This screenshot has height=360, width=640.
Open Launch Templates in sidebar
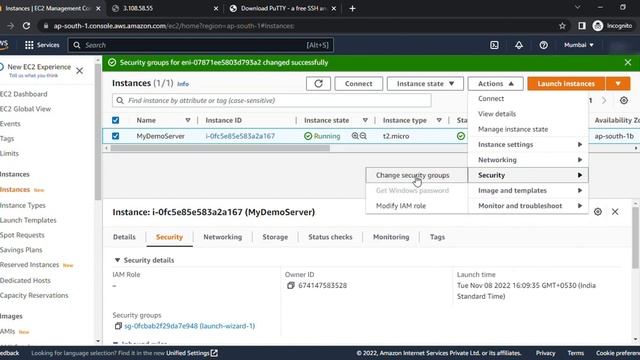pos(28,220)
